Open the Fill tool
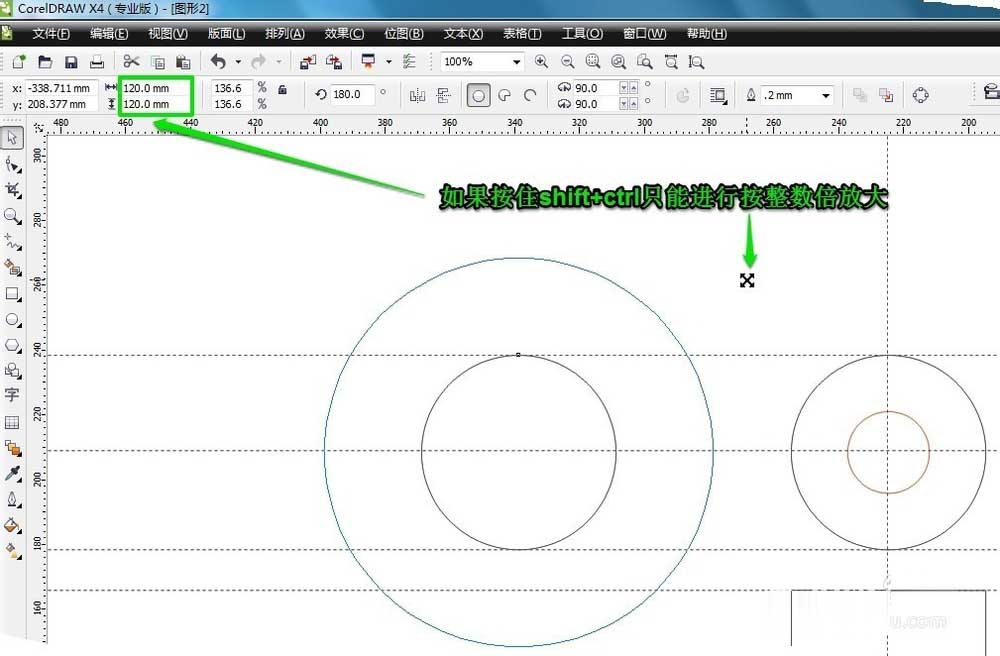The height and width of the screenshot is (656, 1000). coord(13,526)
